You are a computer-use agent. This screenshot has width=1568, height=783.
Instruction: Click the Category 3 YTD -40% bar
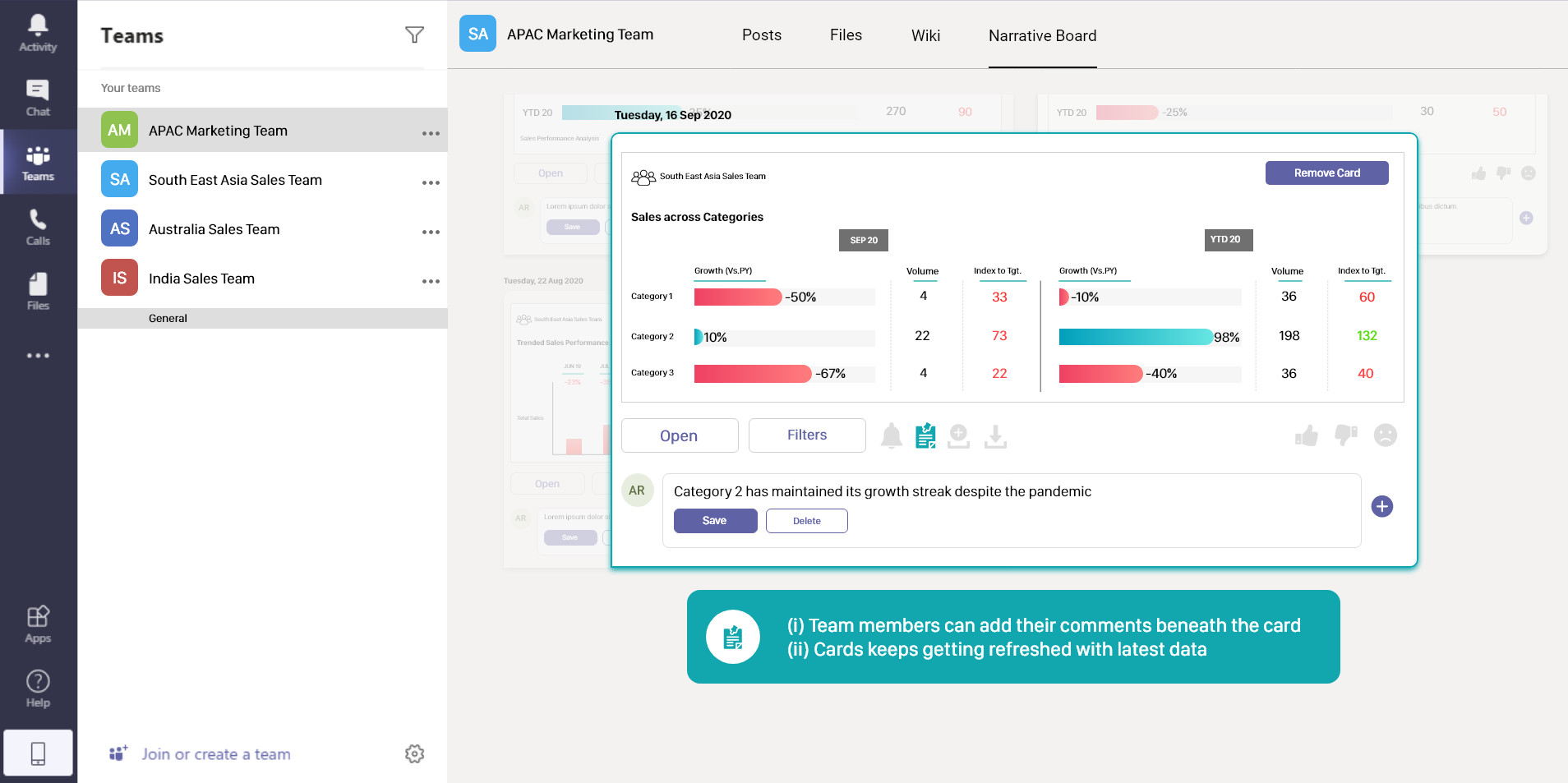[1101, 374]
